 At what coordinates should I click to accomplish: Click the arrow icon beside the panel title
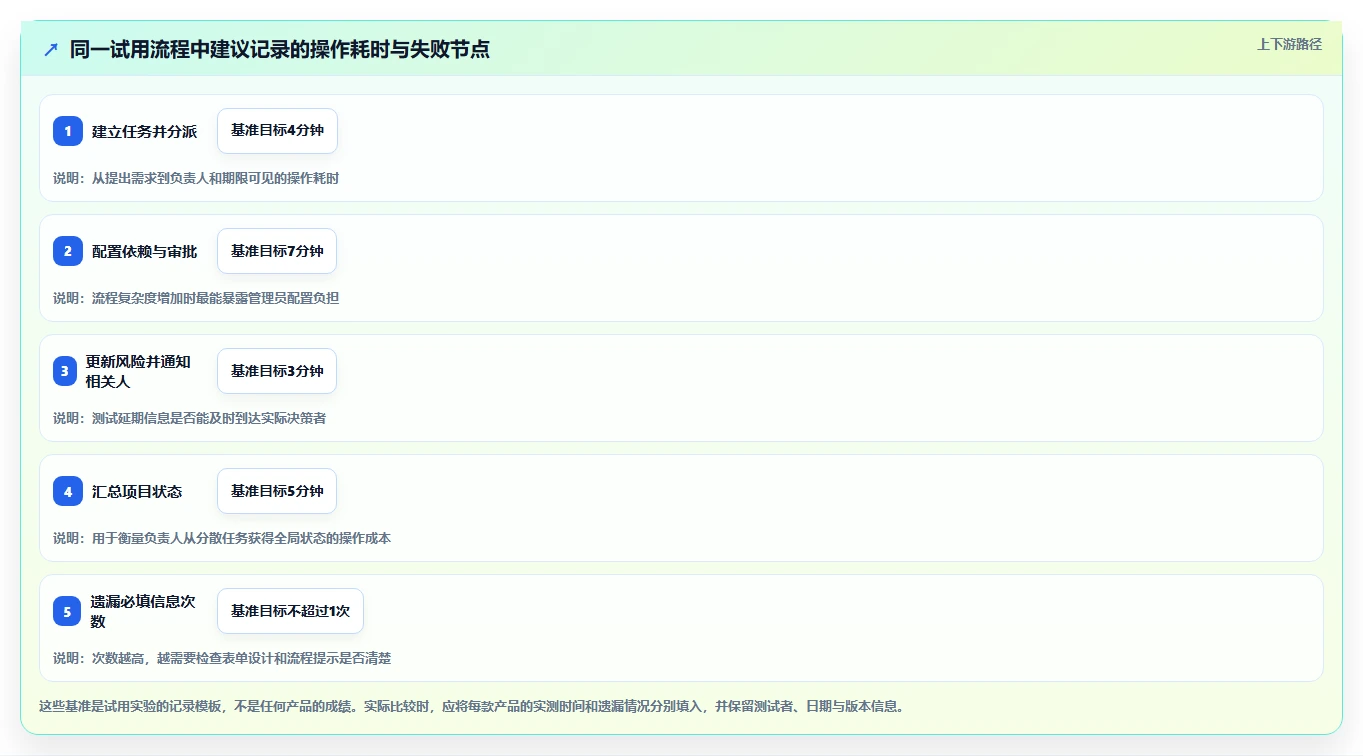[51, 49]
